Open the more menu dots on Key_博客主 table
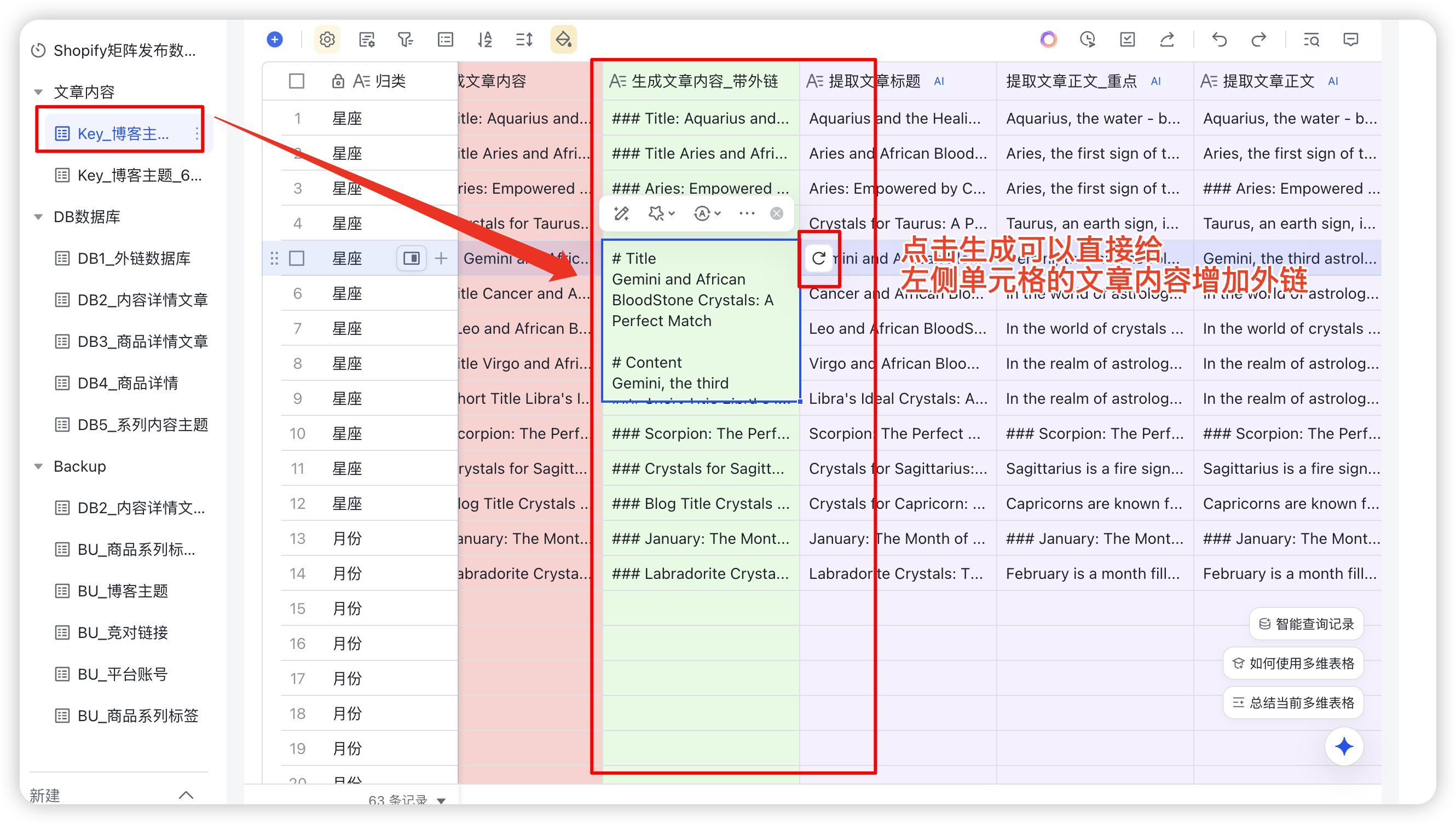1456x824 pixels. 197,134
